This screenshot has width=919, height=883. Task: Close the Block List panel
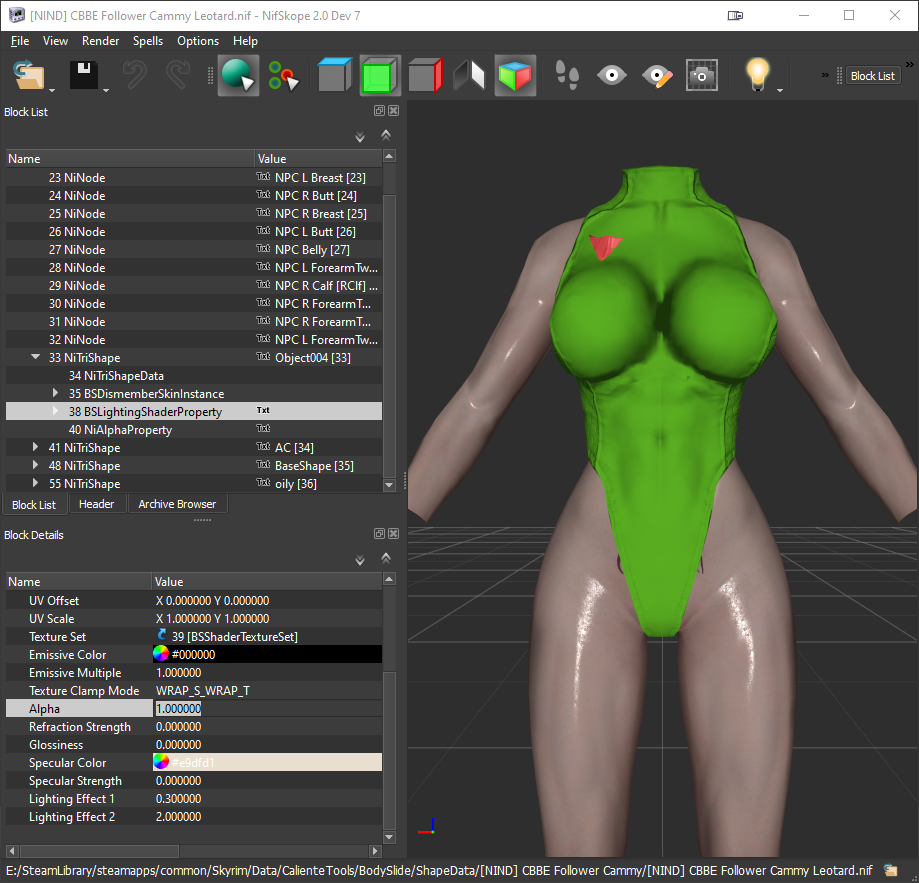pos(394,110)
